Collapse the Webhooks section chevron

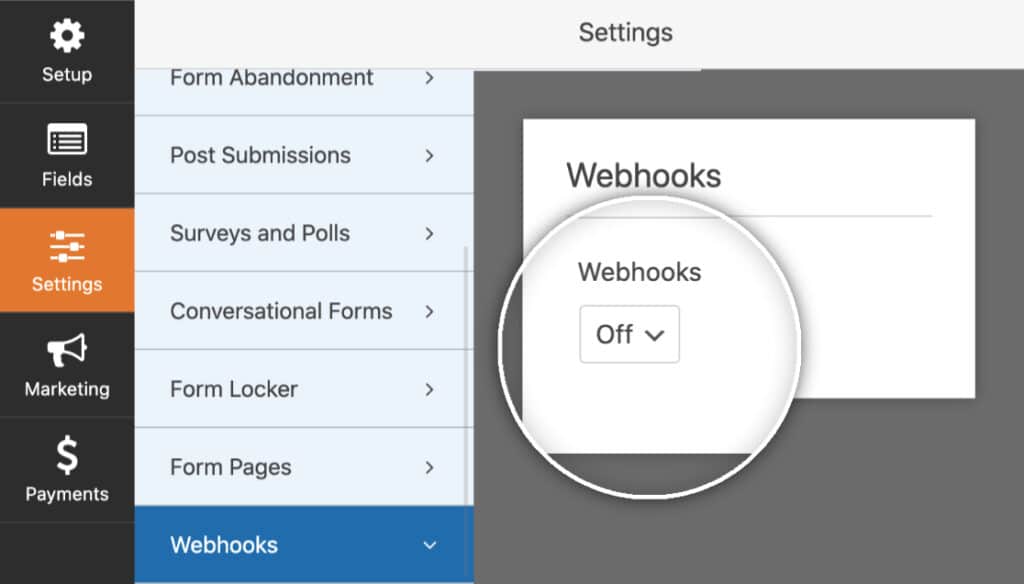[x=429, y=544]
